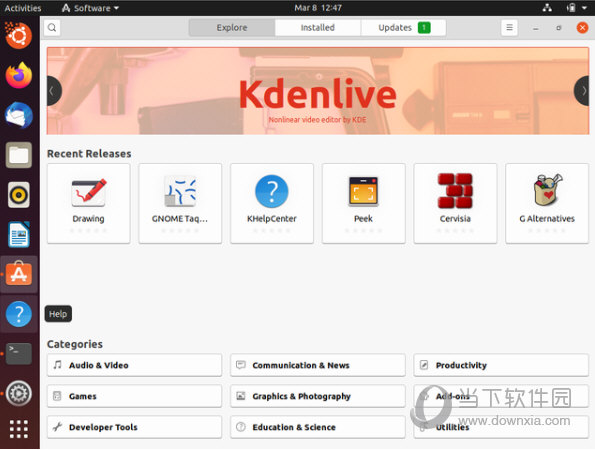Switch to the Installed tab

(x=318, y=28)
